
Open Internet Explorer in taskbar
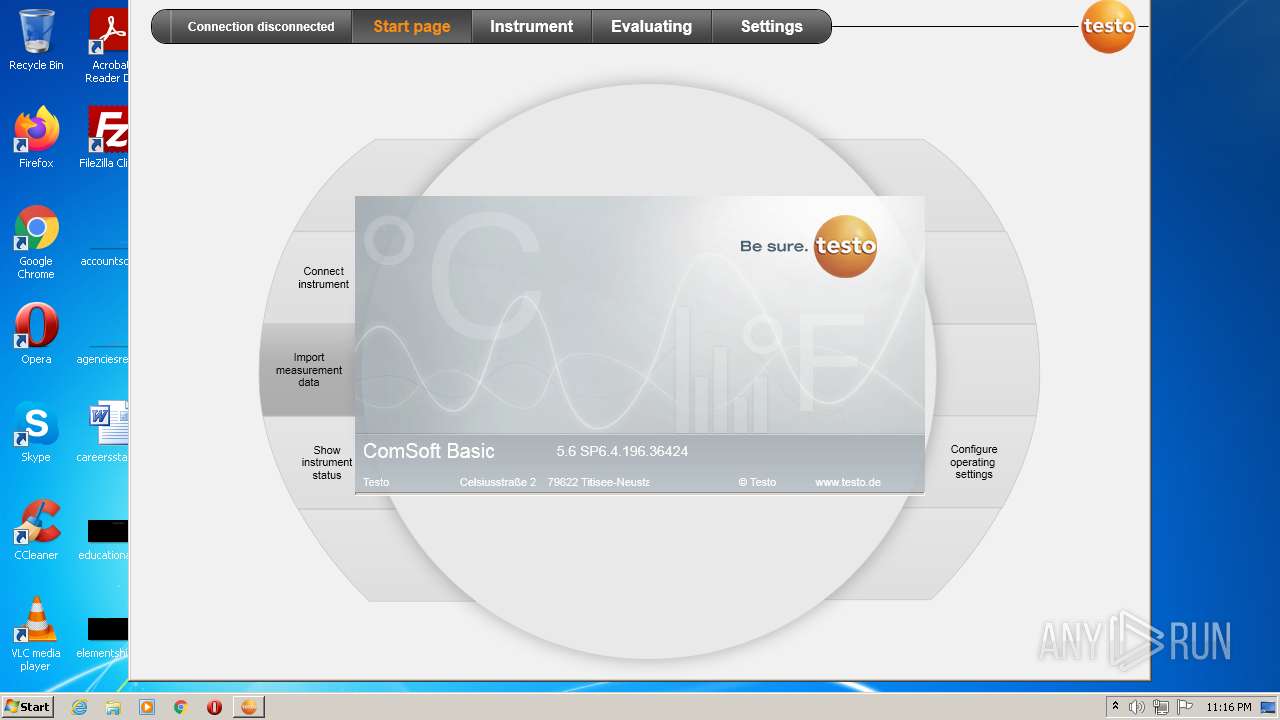pos(79,707)
